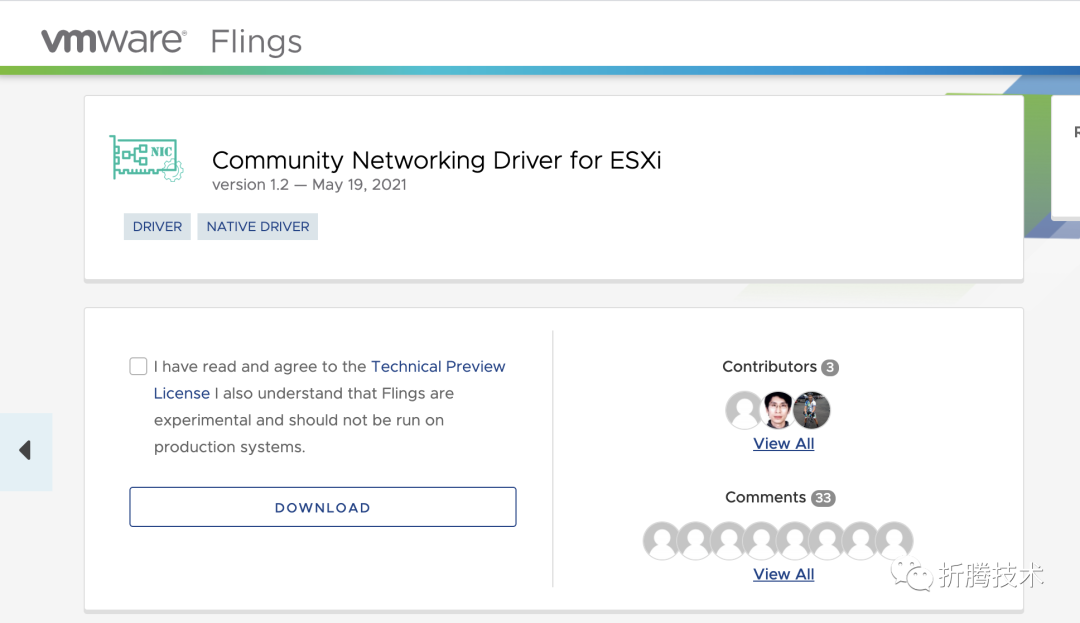Click View All under Contributors
This screenshot has height=623, width=1080.
tap(783, 443)
